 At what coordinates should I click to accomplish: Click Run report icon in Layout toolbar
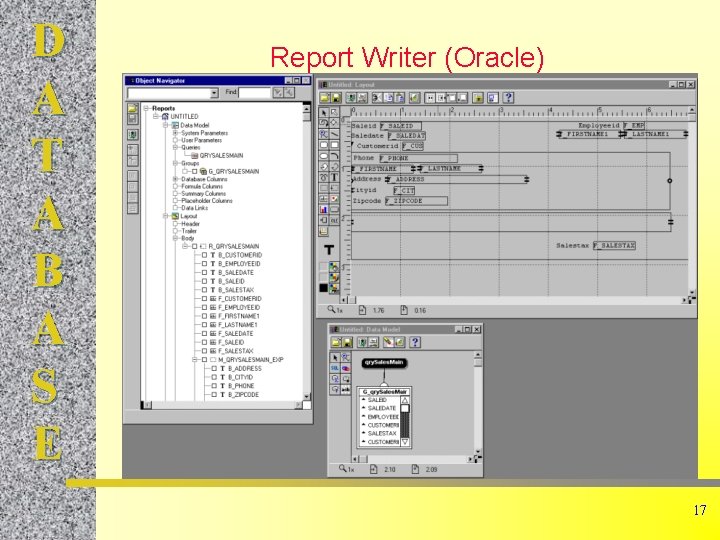(351, 98)
